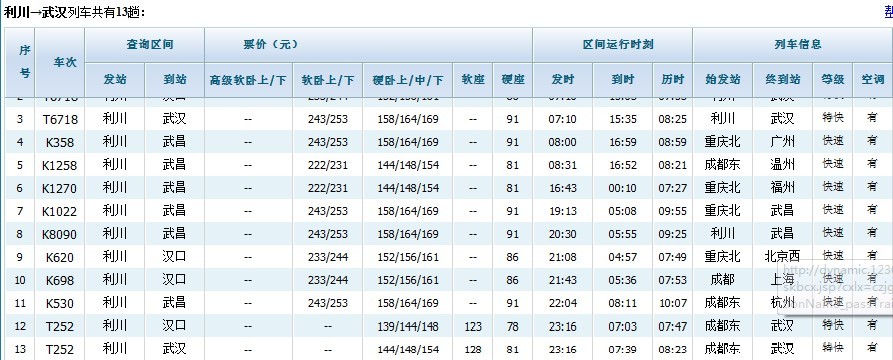Click arrival time 16:52 of K1258
893x360 pixels.
622,165
